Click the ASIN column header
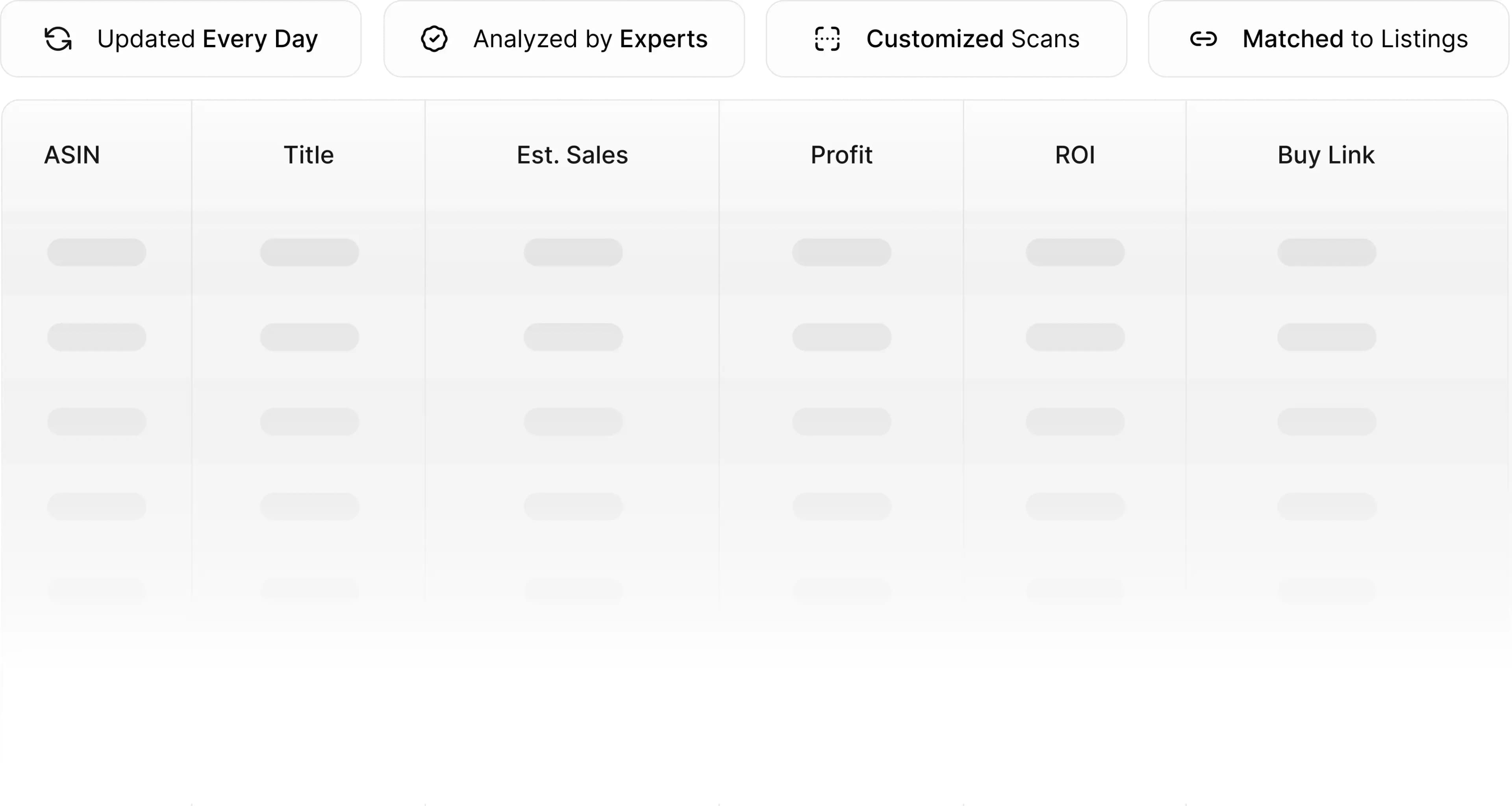Image resolution: width=1512 pixels, height=806 pixels. click(x=72, y=155)
